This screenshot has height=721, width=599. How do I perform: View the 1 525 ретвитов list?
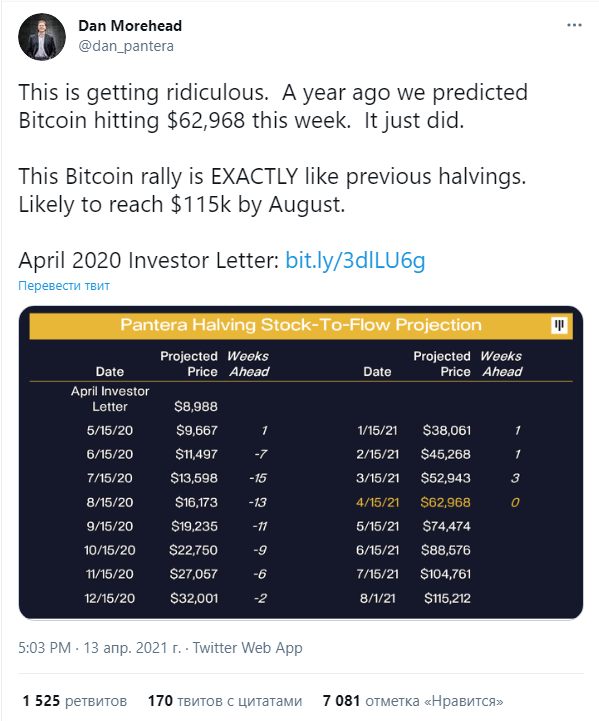tap(74, 701)
